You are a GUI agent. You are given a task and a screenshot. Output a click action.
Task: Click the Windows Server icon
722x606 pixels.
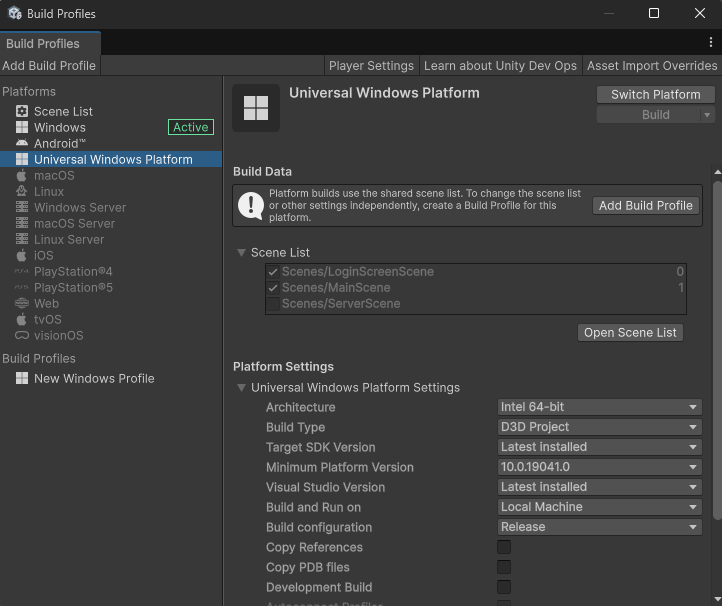pyautogui.click(x=22, y=207)
